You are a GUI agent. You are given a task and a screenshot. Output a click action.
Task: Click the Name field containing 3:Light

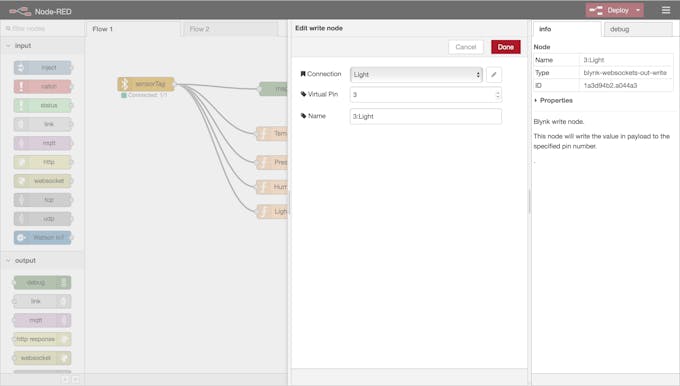pos(425,116)
